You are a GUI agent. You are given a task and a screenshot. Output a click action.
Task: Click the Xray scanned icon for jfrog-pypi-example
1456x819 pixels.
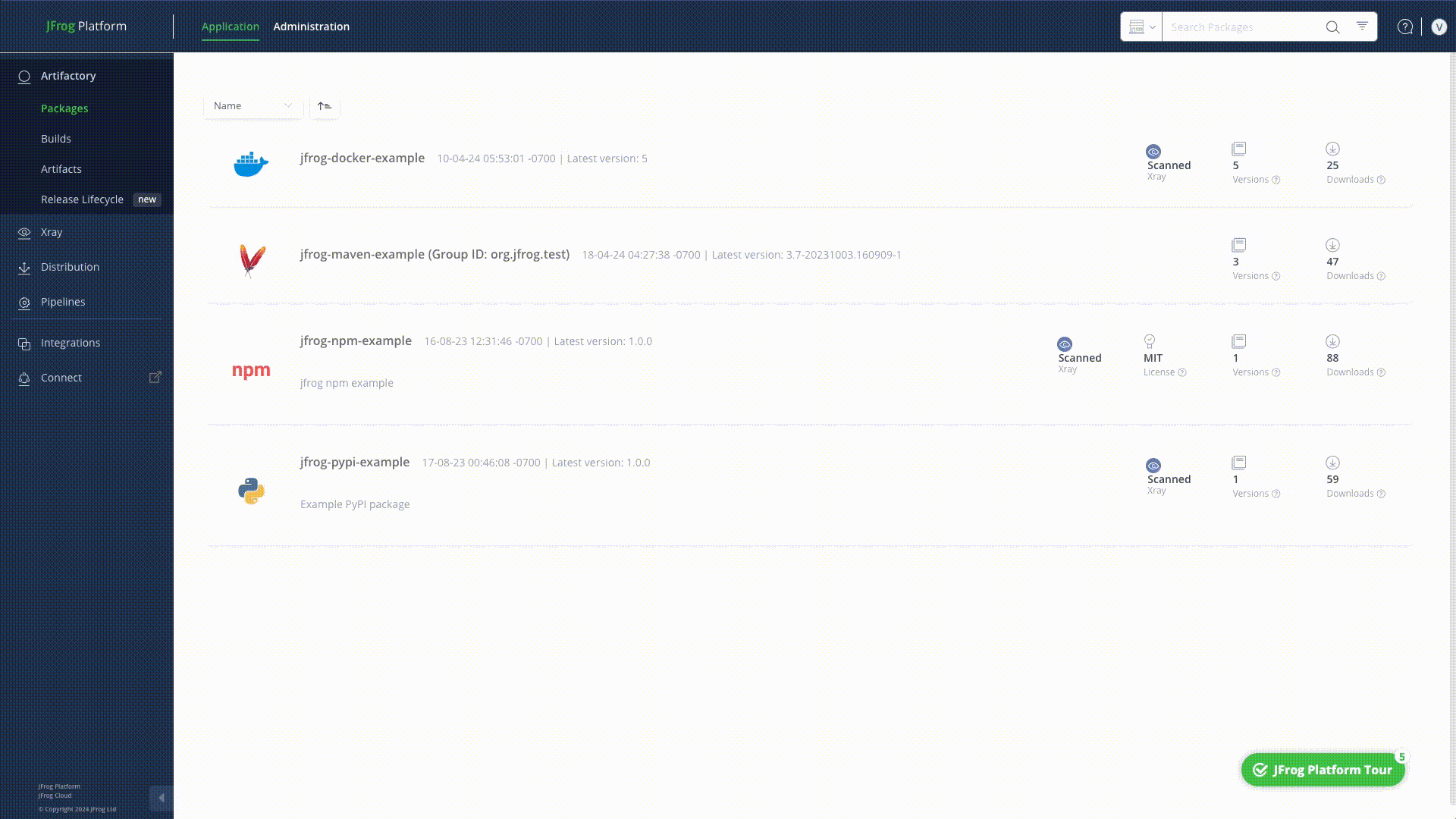1153,465
